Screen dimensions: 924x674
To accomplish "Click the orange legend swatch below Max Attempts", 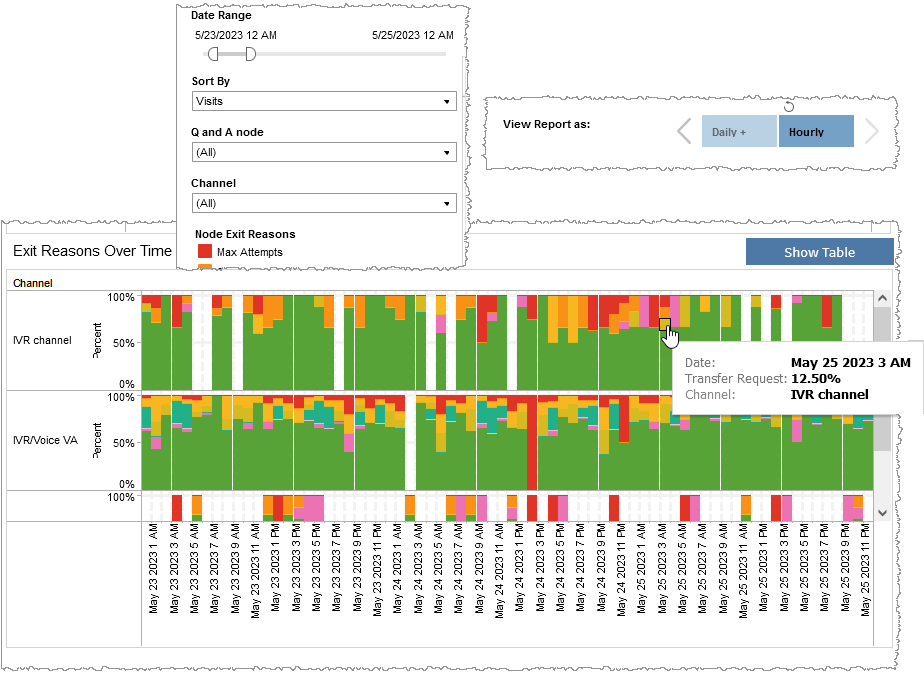I will tap(203, 268).
